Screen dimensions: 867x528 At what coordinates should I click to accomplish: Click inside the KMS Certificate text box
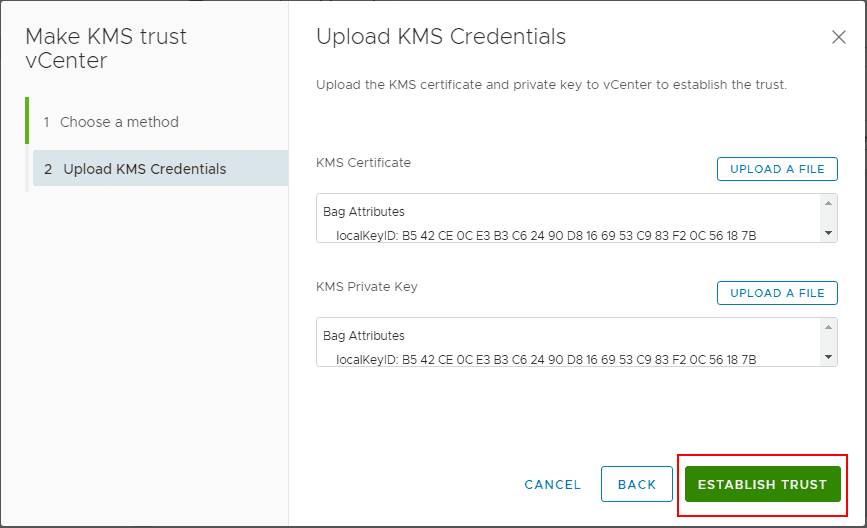coord(568,218)
